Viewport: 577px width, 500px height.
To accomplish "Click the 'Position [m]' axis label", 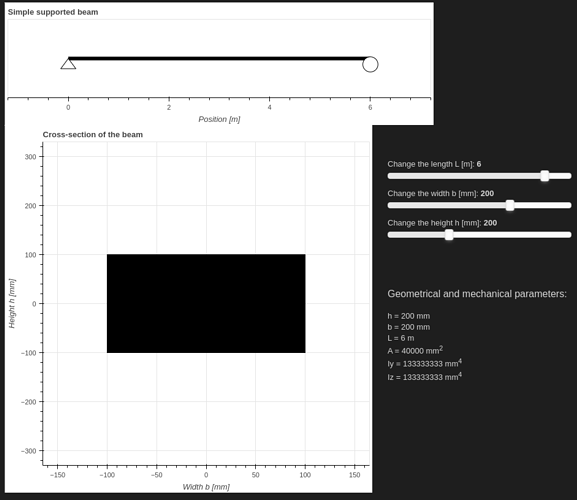I will coord(219,119).
